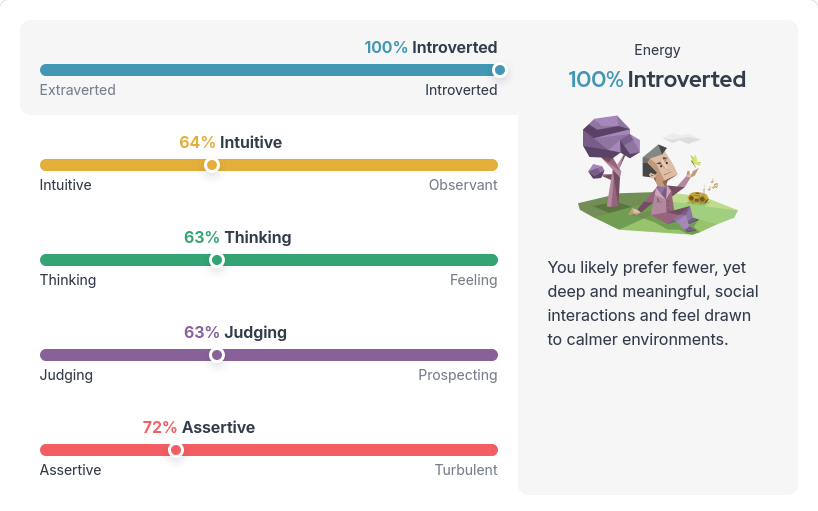Click the Intuitive slider handle
818x511 pixels.
211,165
